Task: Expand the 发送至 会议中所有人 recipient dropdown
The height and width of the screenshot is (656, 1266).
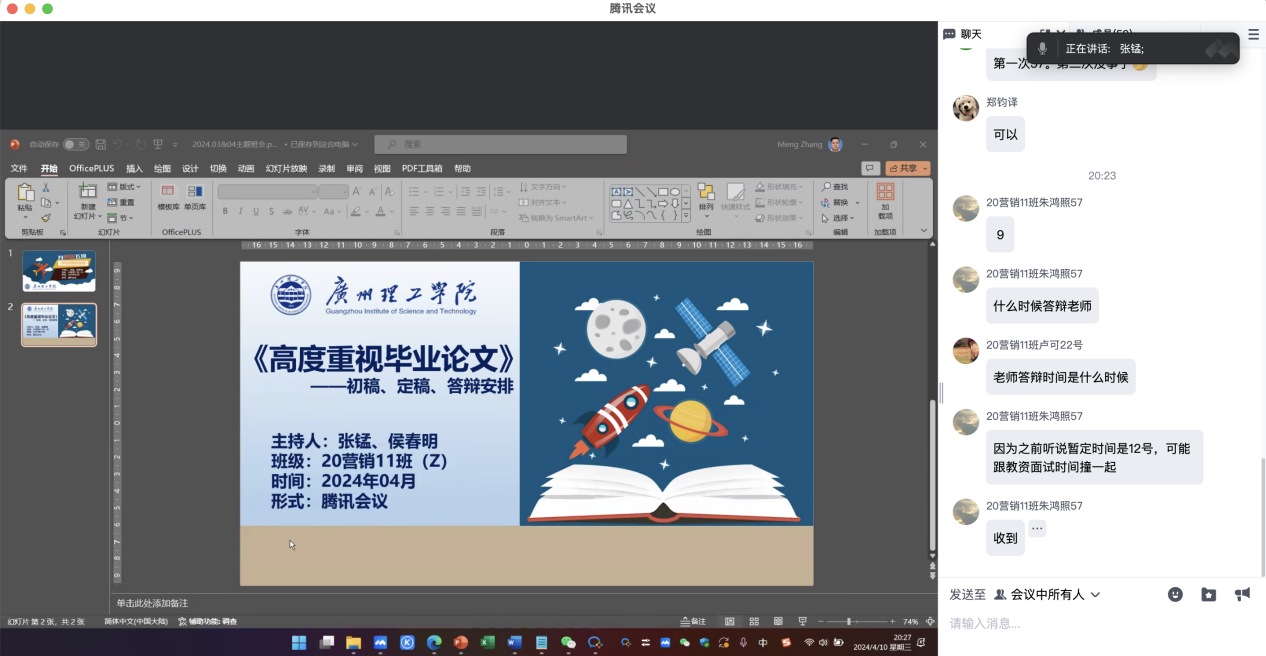Action: point(1094,594)
